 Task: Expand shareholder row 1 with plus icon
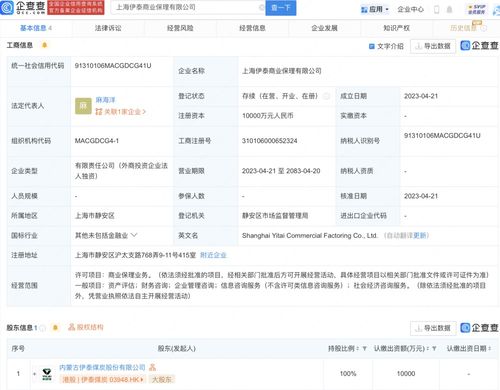pos(34,374)
